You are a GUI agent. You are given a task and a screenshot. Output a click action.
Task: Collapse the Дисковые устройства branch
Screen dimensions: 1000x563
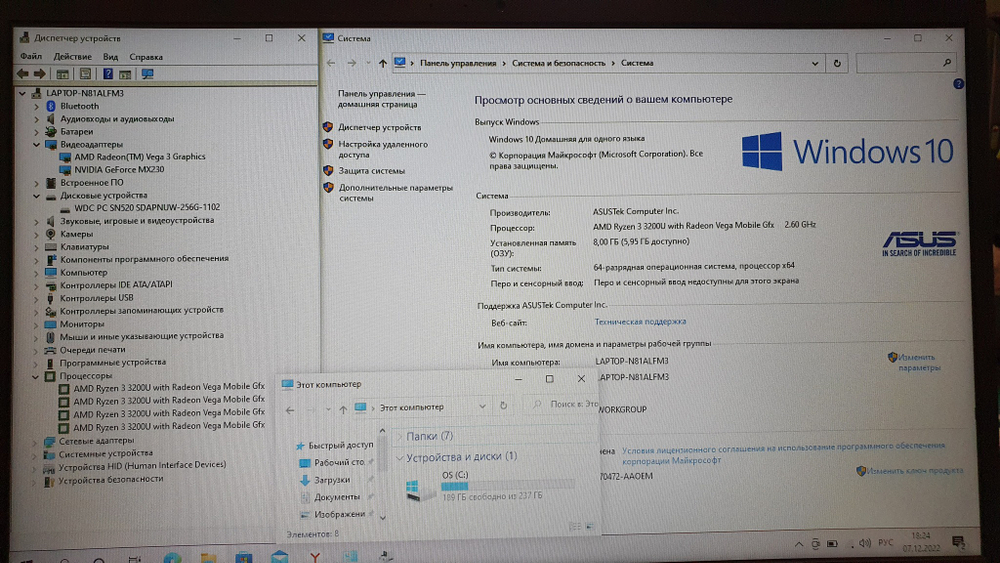point(36,196)
